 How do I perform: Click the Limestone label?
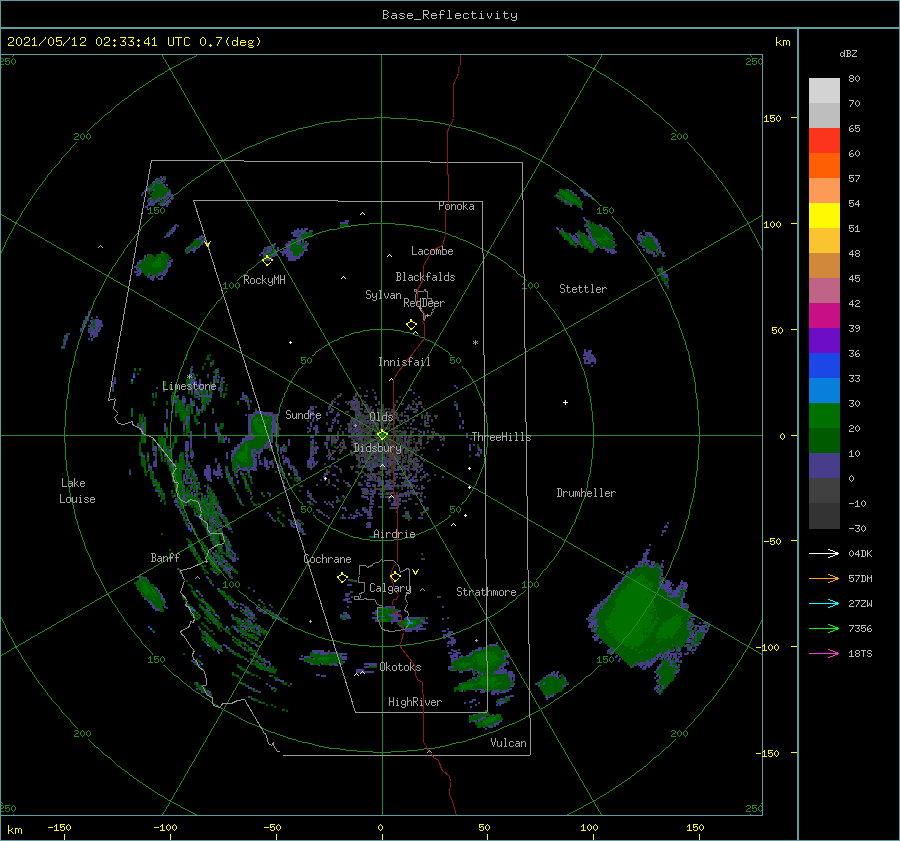click(189, 386)
